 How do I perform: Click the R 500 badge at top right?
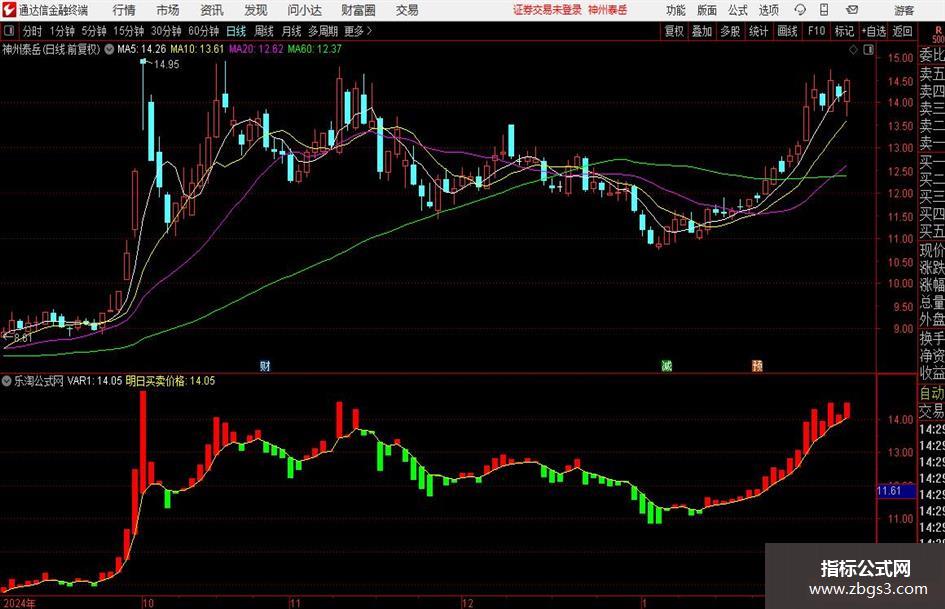pyautogui.click(x=938, y=34)
